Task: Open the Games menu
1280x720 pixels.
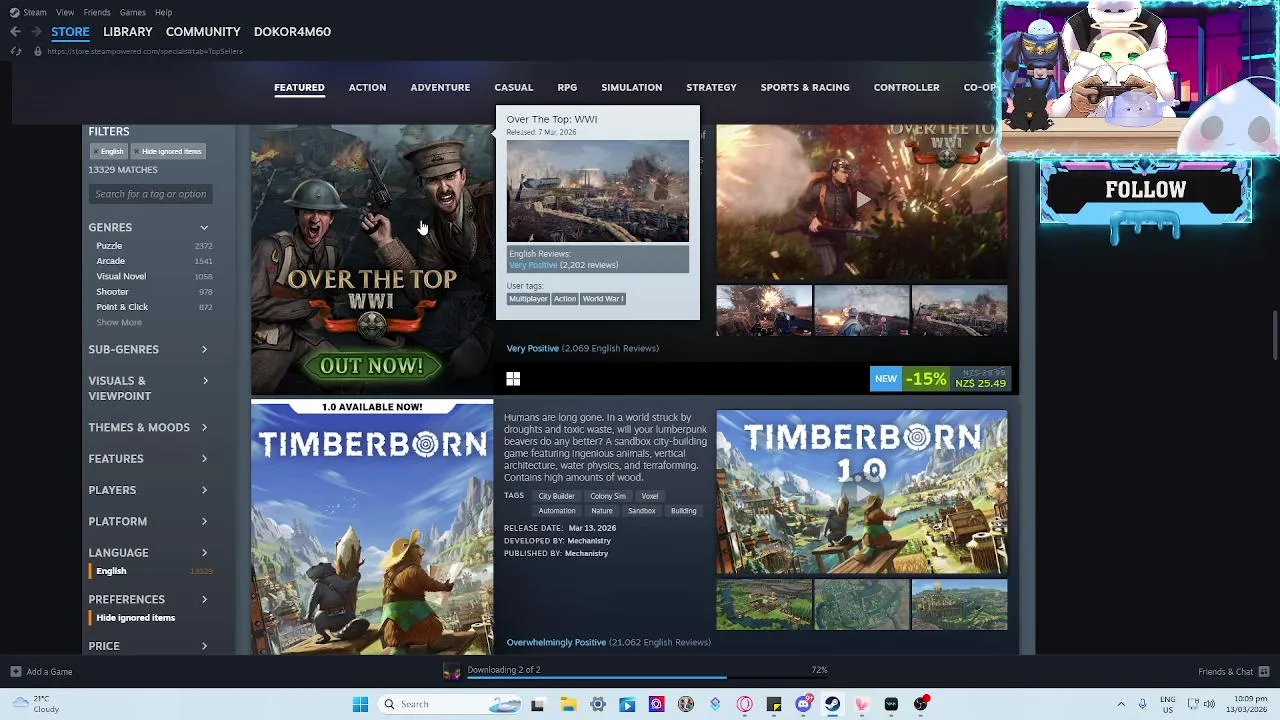Action: (132, 12)
